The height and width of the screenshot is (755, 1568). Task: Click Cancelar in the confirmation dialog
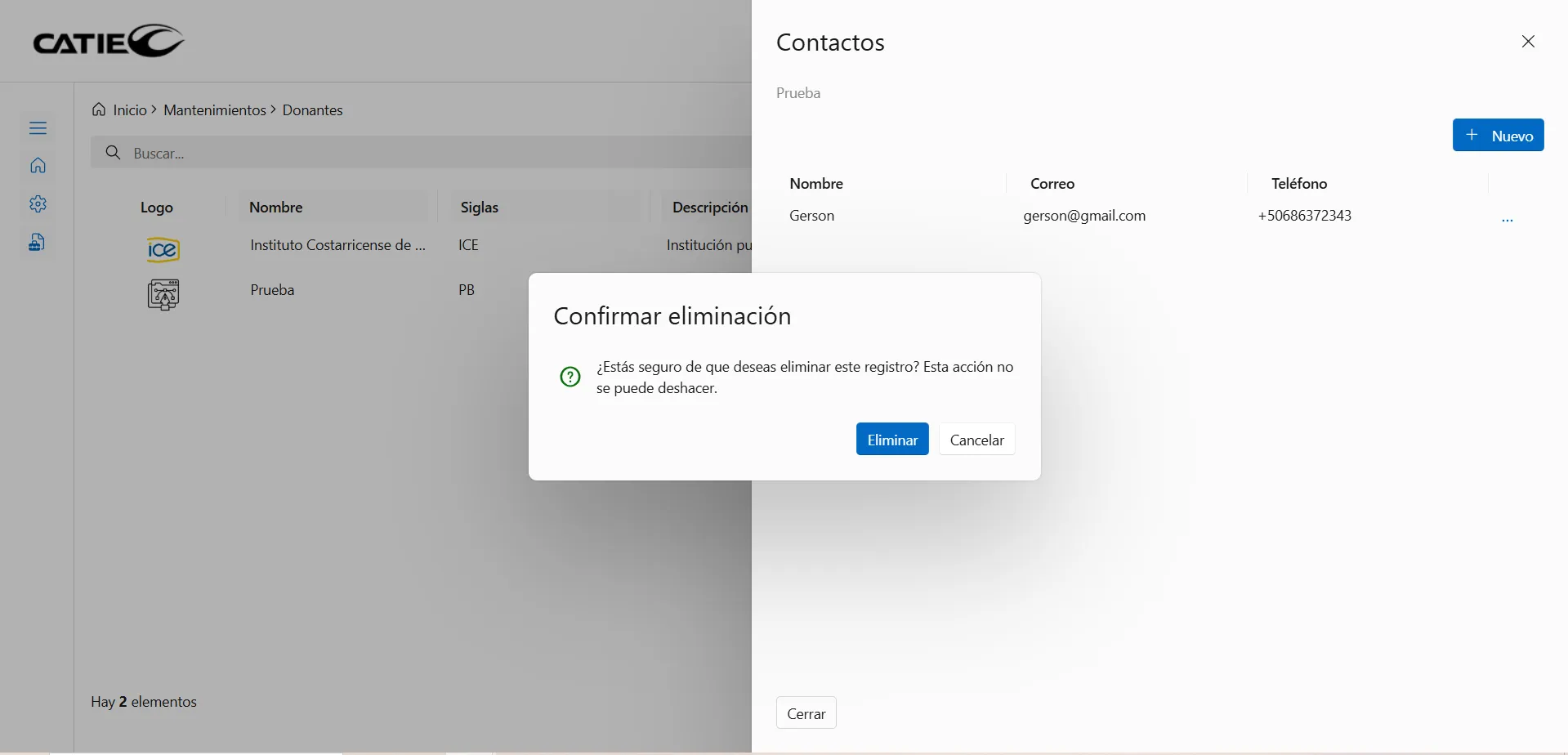(976, 439)
